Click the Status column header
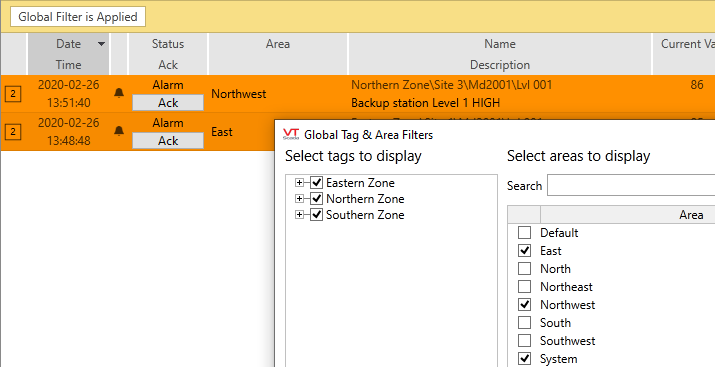Image resolution: width=715 pixels, height=367 pixels. [168, 44]
